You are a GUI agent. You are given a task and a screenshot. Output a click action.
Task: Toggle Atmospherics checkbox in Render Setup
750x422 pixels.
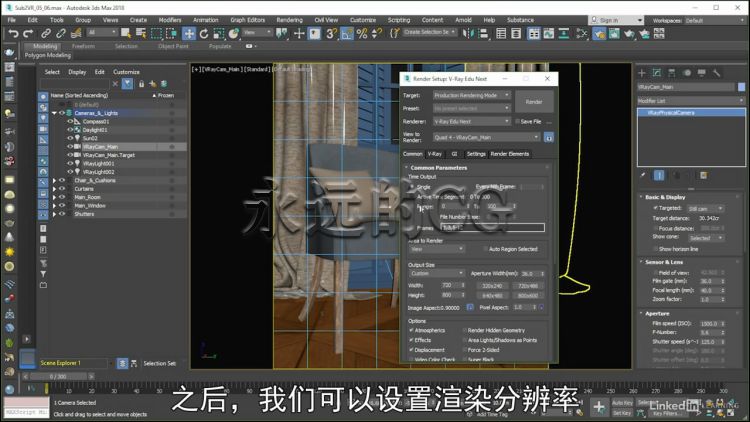[x=411, y=330]
